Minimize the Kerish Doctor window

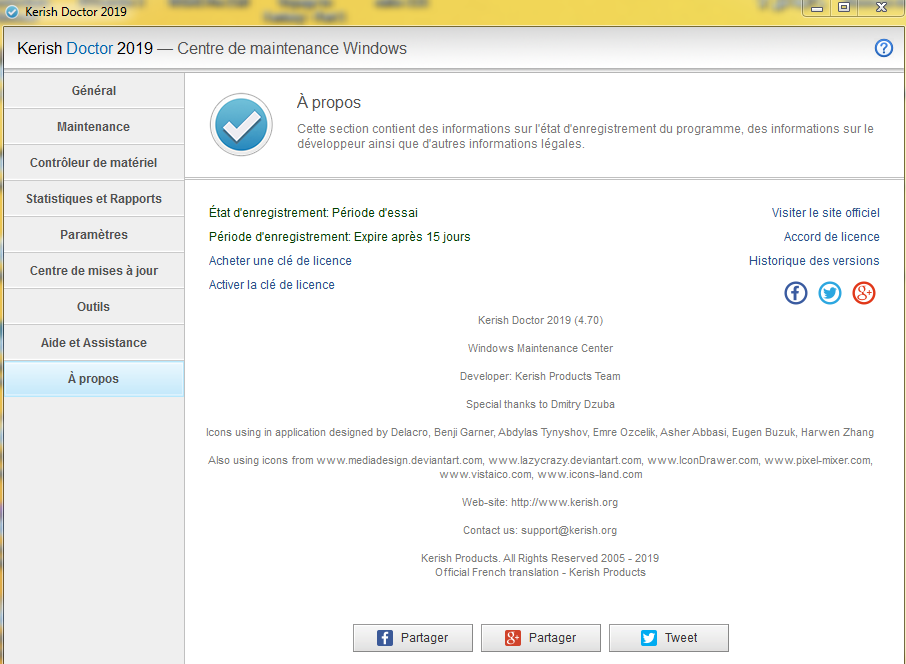tap(816, 8)
